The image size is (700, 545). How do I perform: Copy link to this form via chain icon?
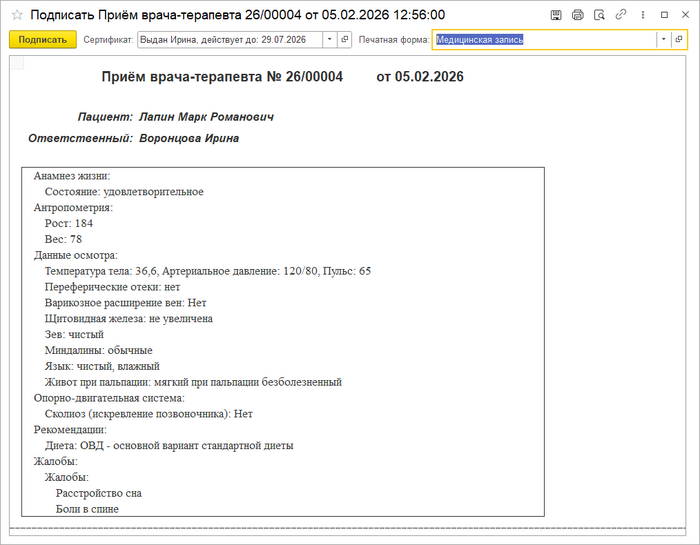[x=621, y=15]
